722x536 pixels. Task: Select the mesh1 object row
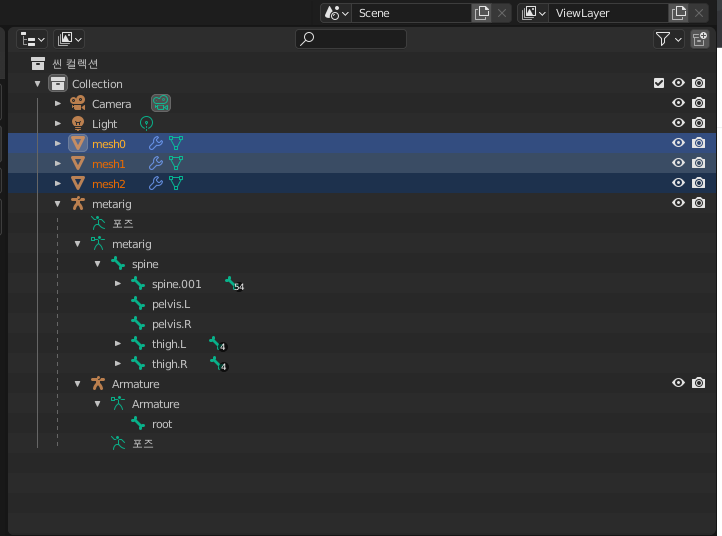click(x=362, y=163)
